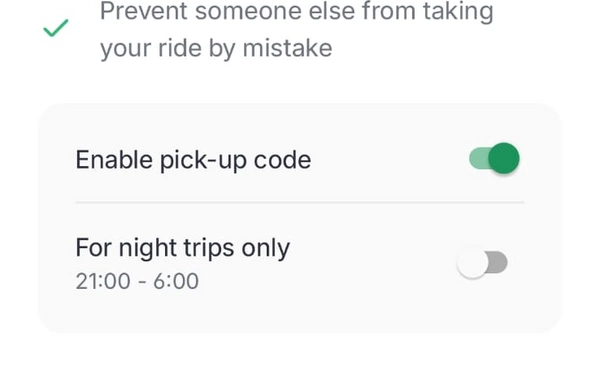Click the white knob of night trips toggle
The width and height of the screenshot is (600, 380).
(x=473, y=263)
